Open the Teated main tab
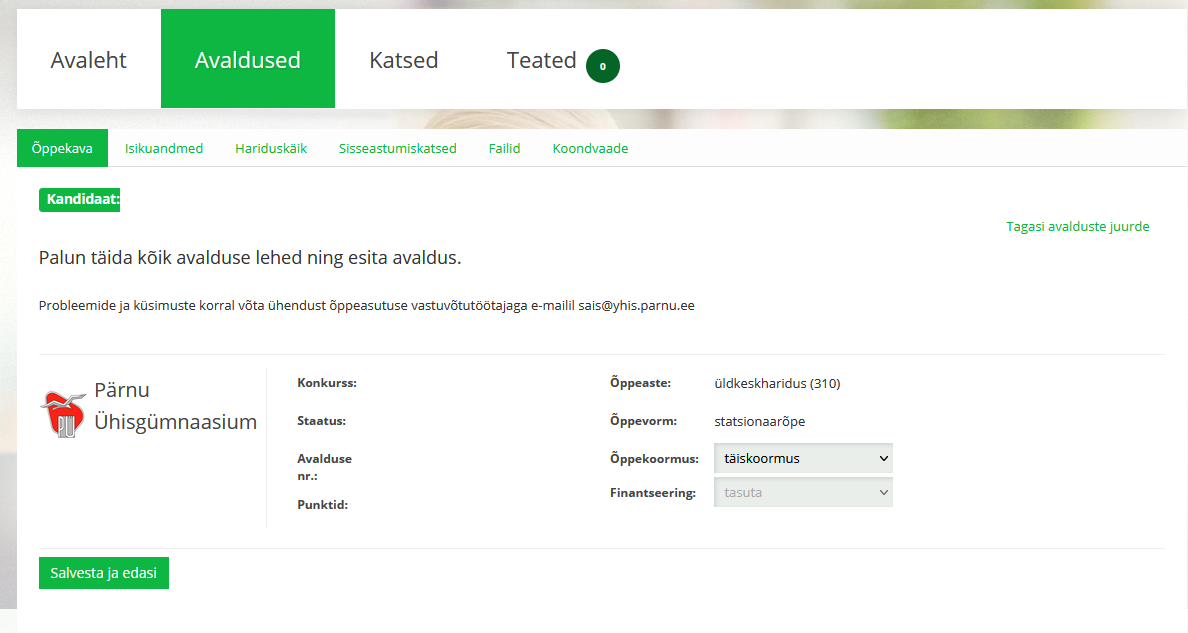The width and height of the screenshot is (1188, 633). pos(541,60)
